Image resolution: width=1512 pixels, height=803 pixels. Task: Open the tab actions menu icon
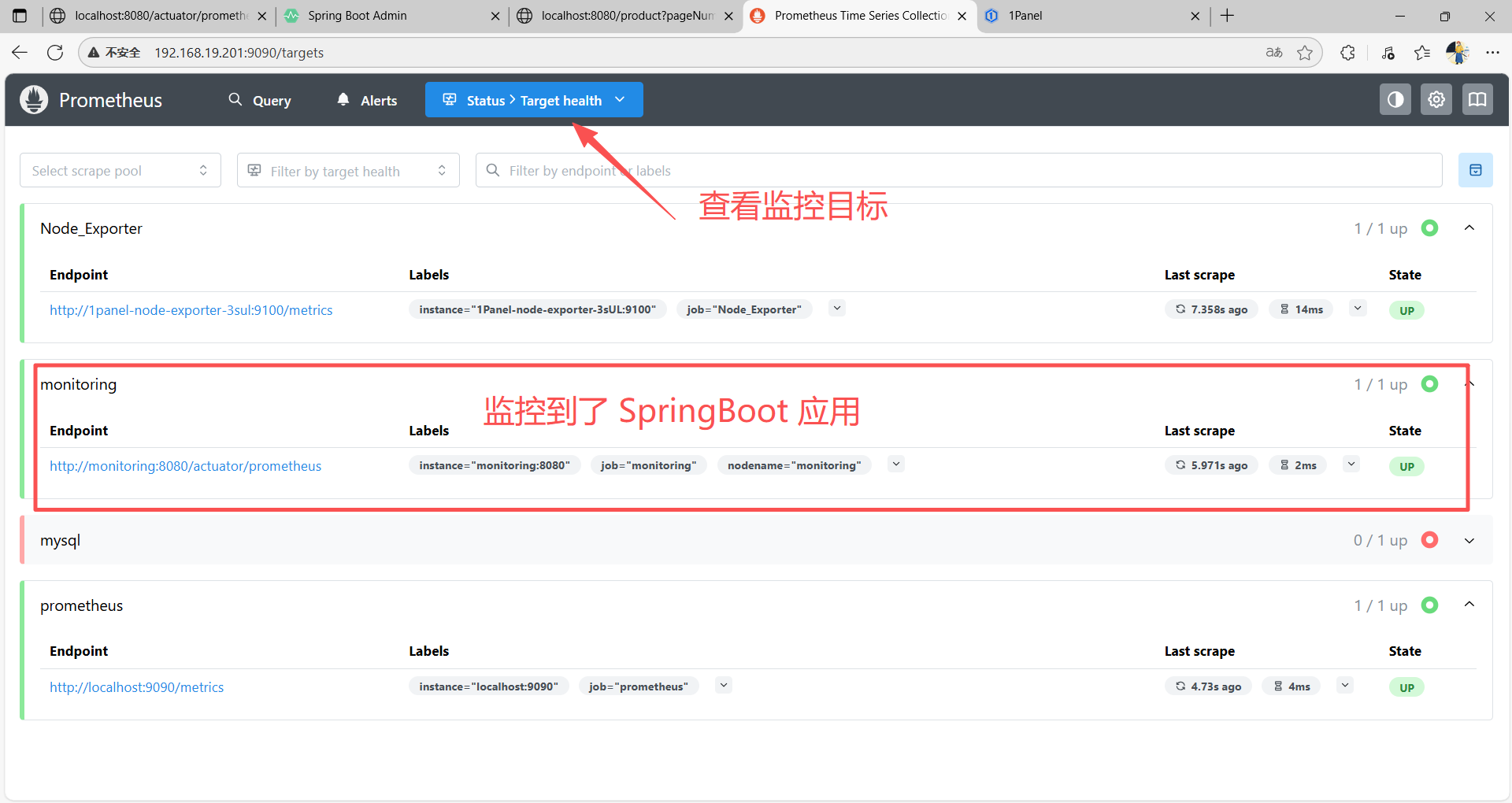(20, 16)
